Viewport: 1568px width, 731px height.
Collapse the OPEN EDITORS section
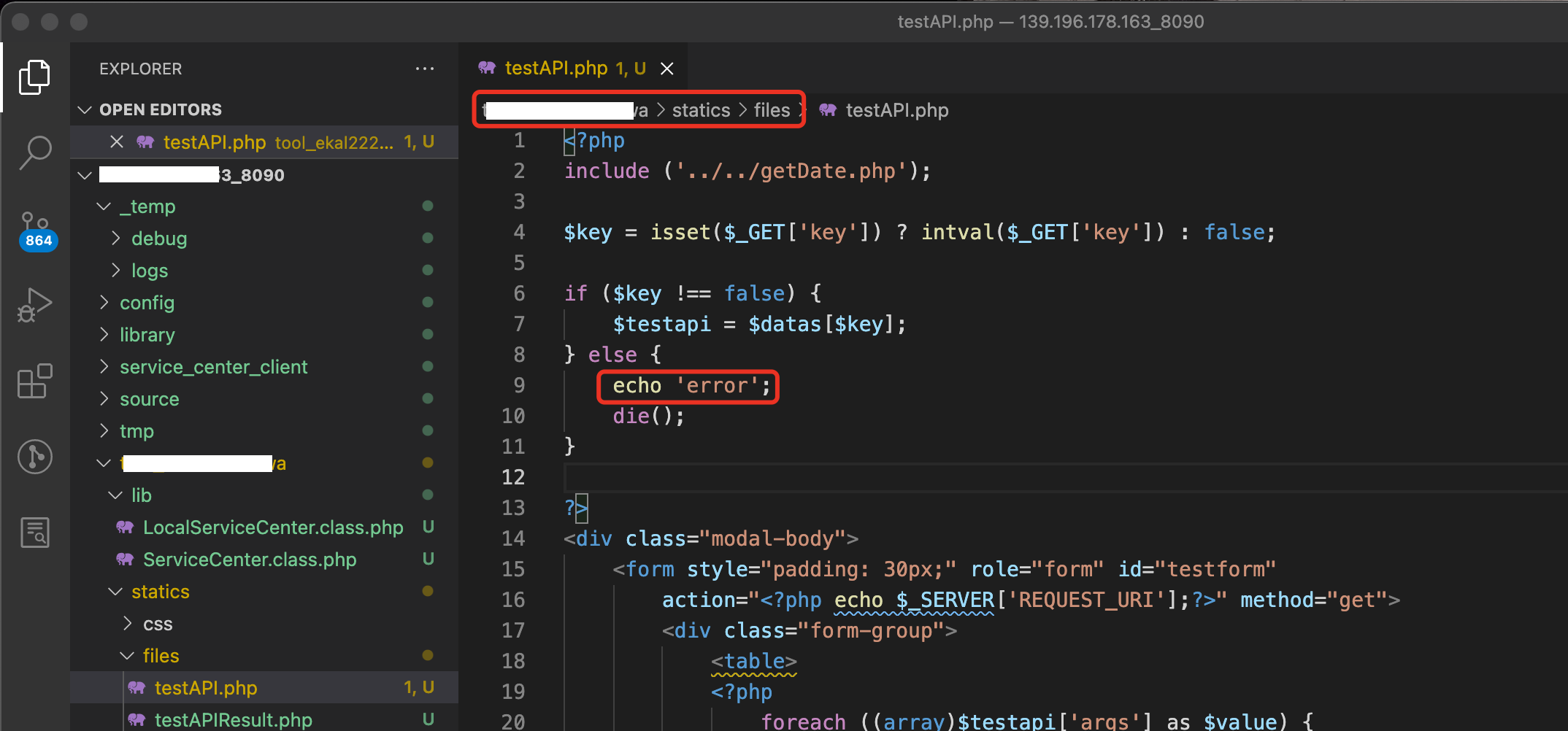point(85,109)
